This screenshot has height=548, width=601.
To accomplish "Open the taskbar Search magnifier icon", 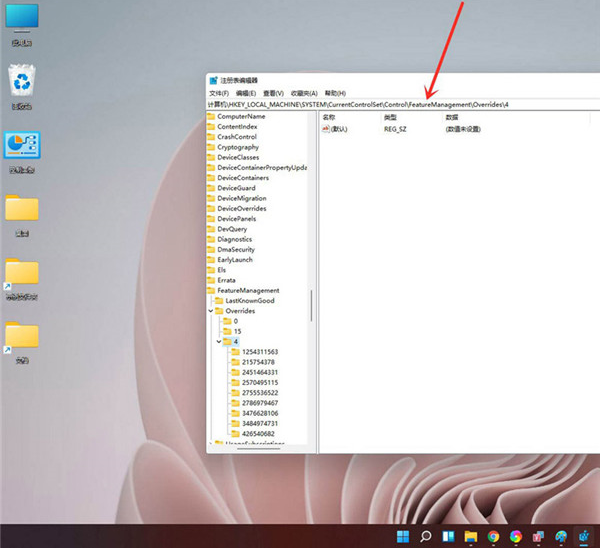I will coord(425,536).
